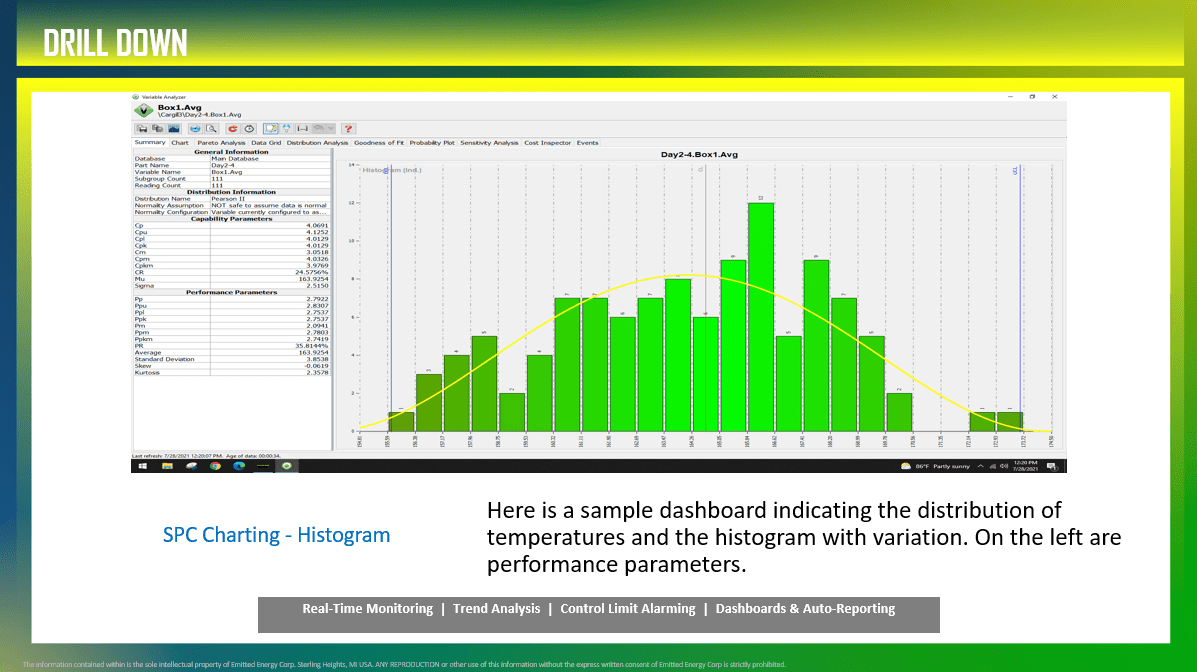Click the save icon in Variable Analyzer toolbar
Screen dimensions: 1197x672
(x=142, y=129)
